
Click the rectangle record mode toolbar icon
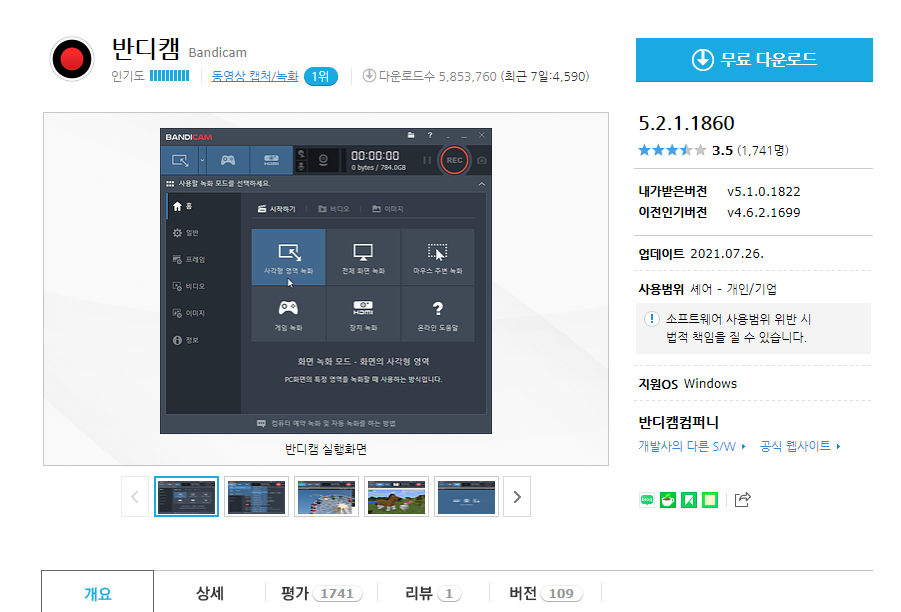pos(180,160)
